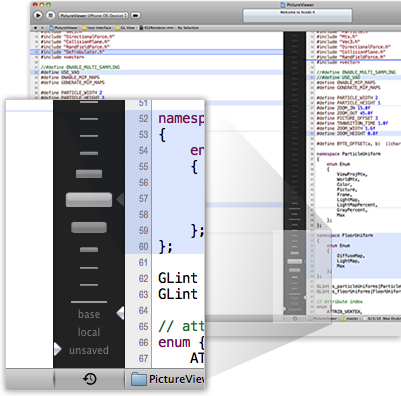
Task: Click PictureViewer folder icon in magnified bottom bar
Action: 139,379
